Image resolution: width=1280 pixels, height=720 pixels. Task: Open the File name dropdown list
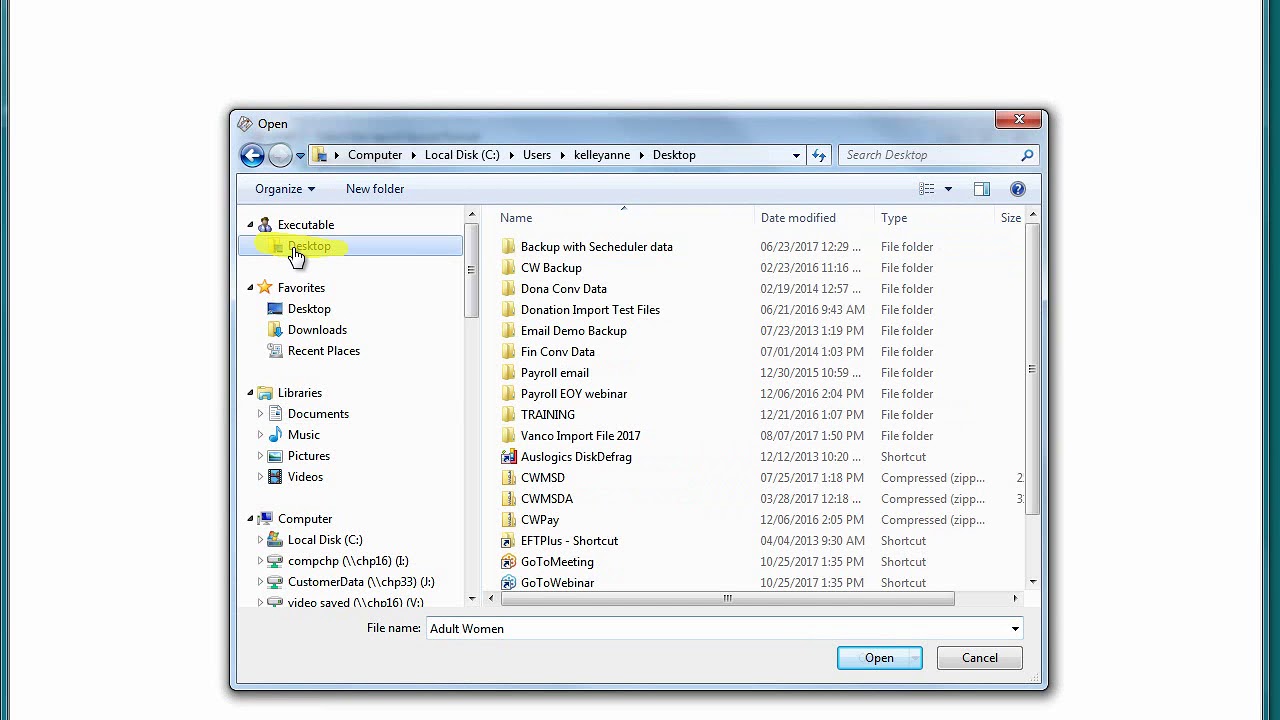click(1015, 628)
